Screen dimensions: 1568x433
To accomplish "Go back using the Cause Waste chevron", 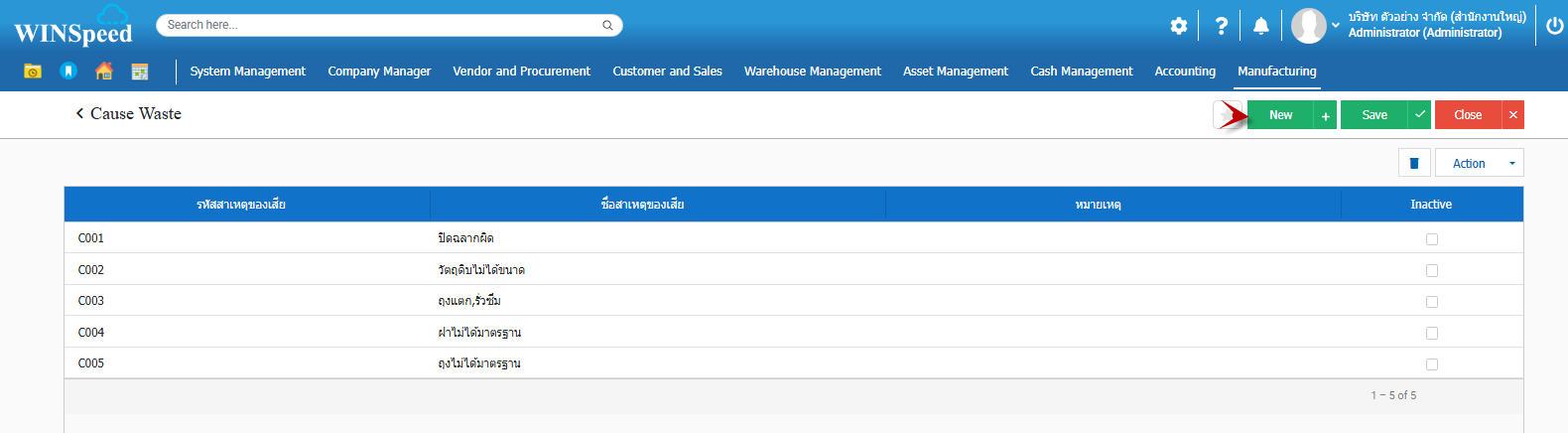I will [x=79, y=114].
